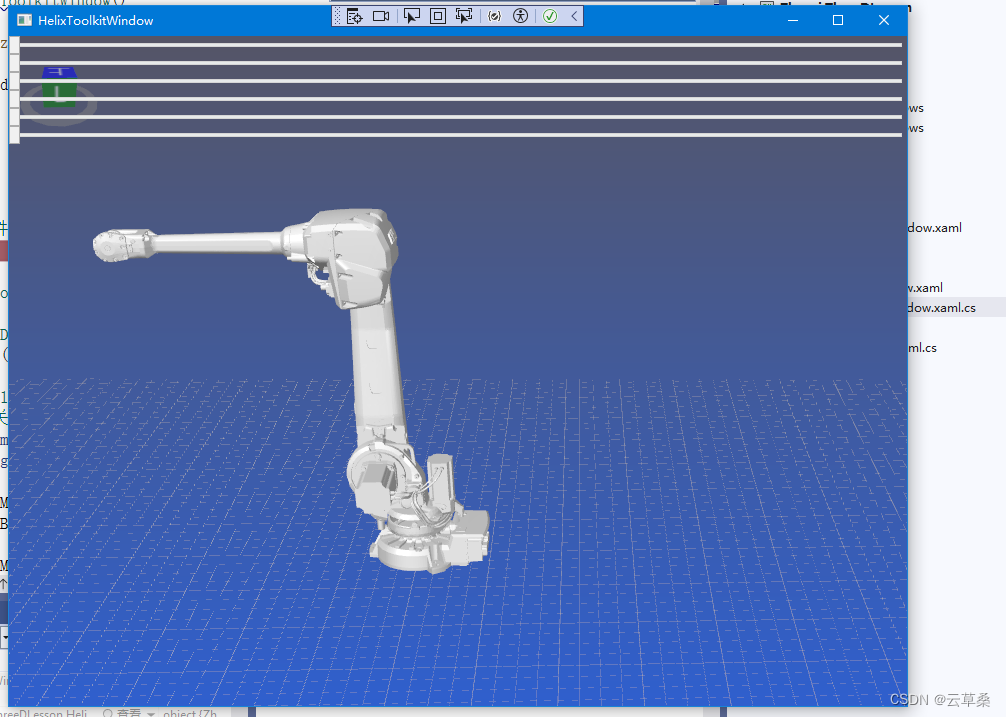Click the green hot reload status checkmark
Screen dimensions: 1006x717
[x=549, y=16]
